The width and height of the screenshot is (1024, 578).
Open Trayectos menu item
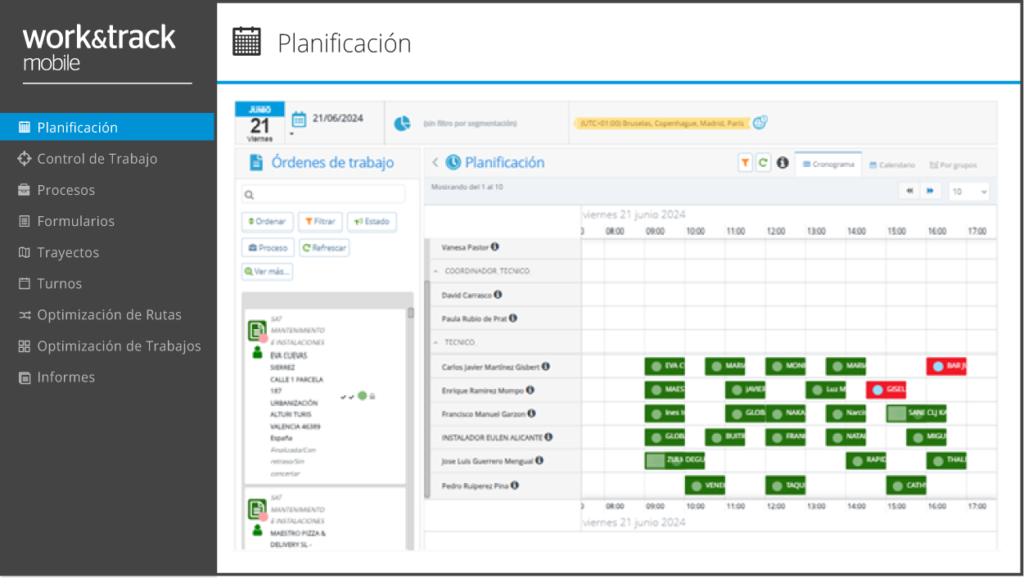click(x=59, y=252)
